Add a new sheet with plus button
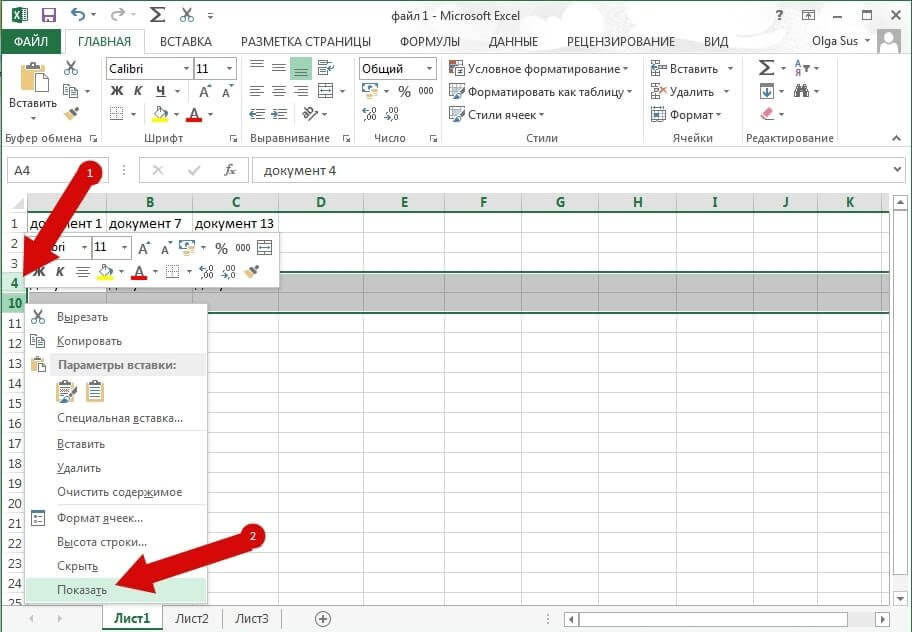The width and height of the screenshot is (912, 632). 323,619
